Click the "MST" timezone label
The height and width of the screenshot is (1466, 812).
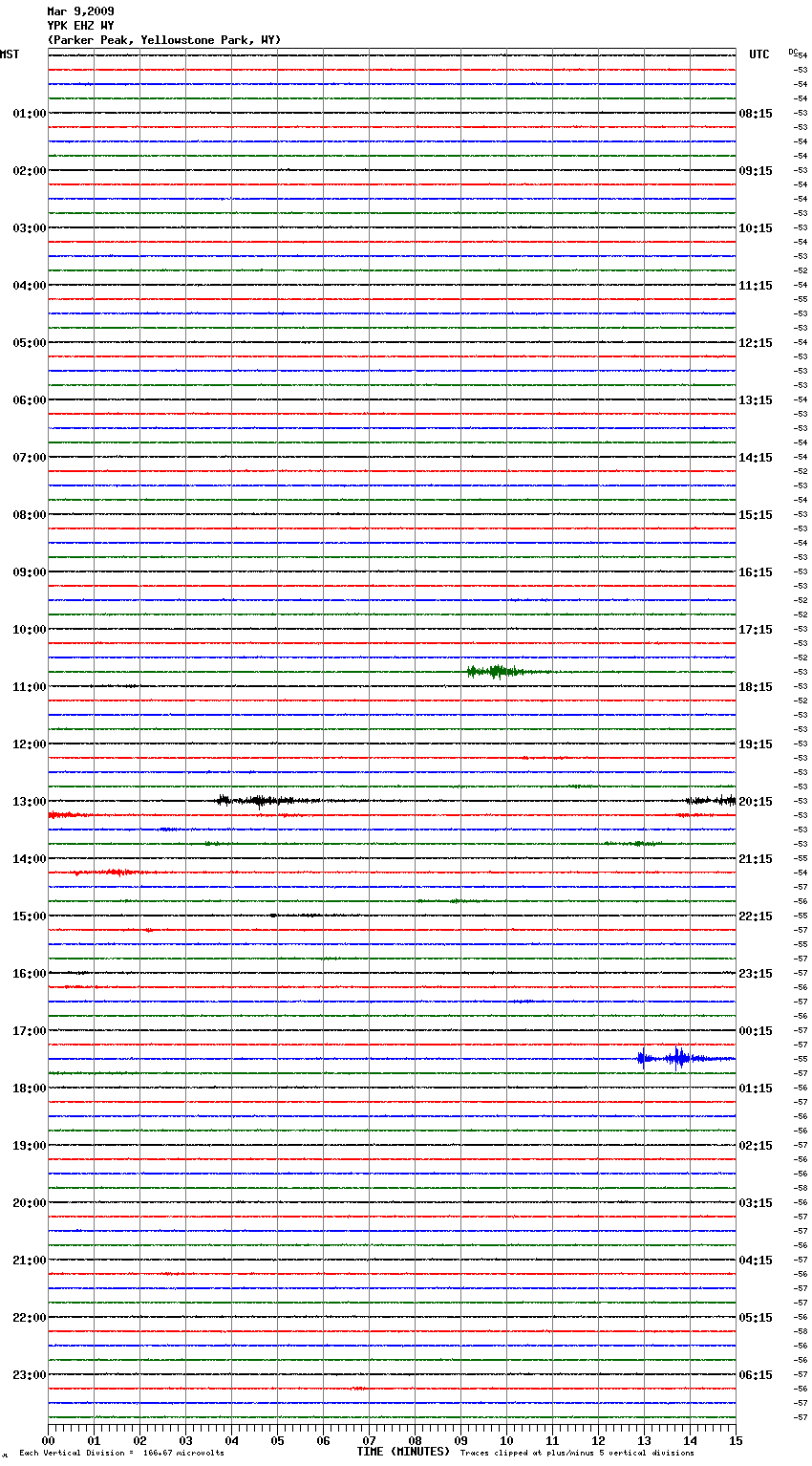pyautogui.click(x=10, y=54)
